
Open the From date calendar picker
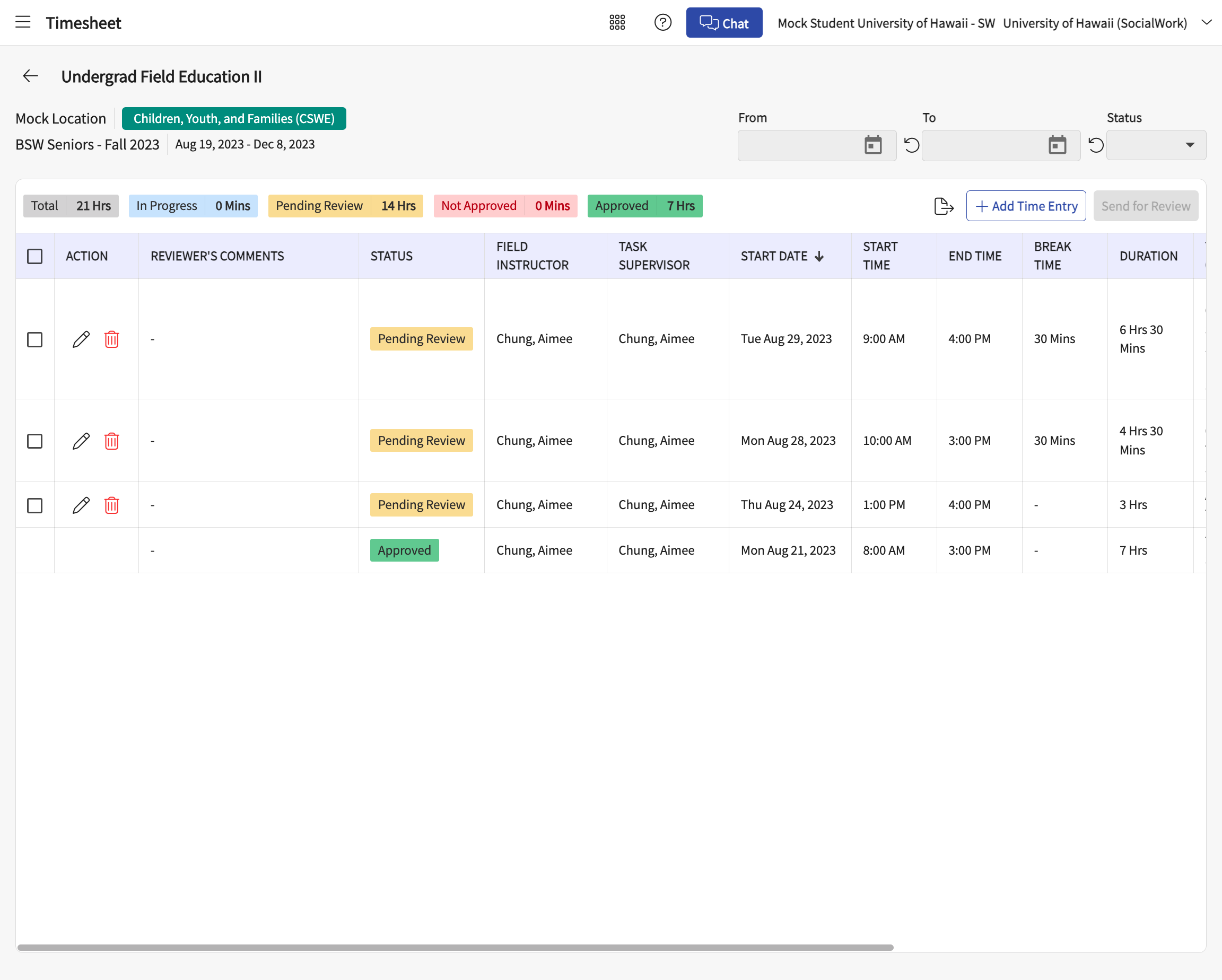[x=873, y=145]
